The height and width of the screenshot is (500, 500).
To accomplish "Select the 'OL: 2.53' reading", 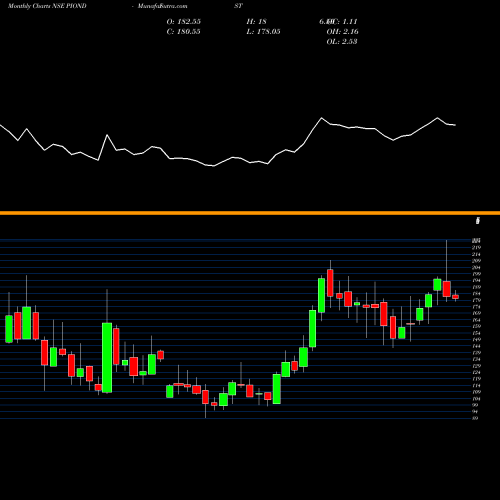I will (342, 42).
